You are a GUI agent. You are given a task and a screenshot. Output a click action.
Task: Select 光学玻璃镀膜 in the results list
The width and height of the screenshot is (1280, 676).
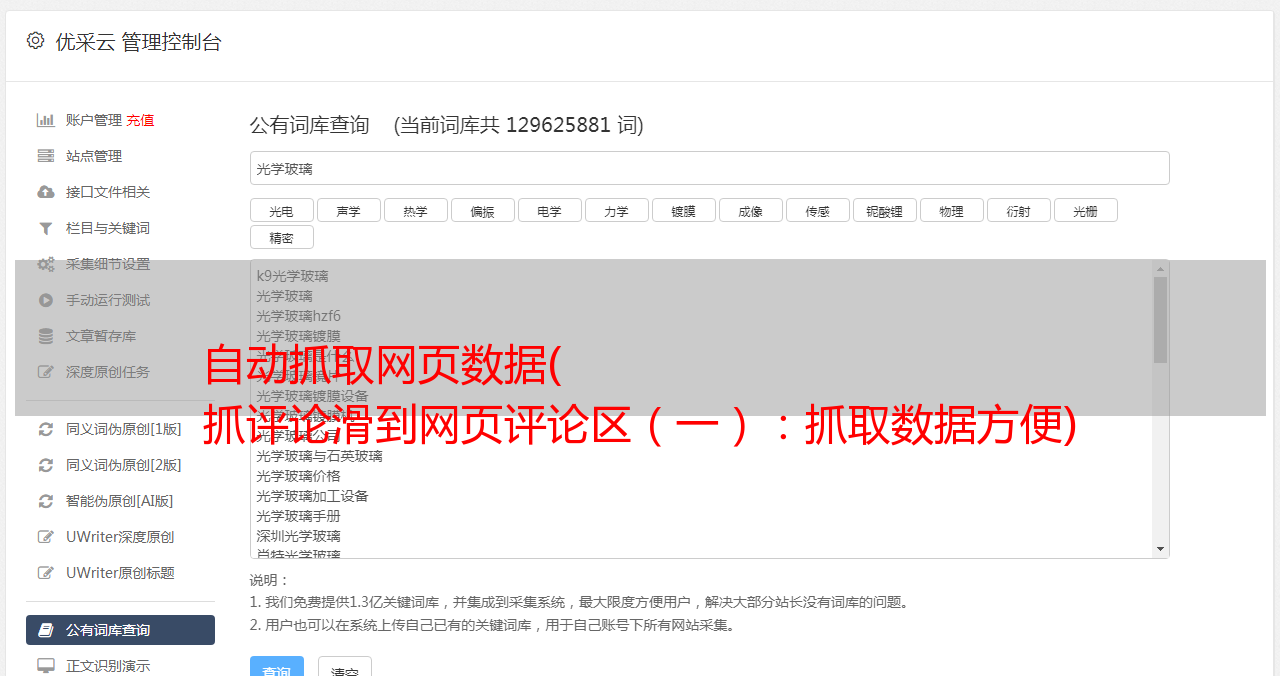[703, 336]
